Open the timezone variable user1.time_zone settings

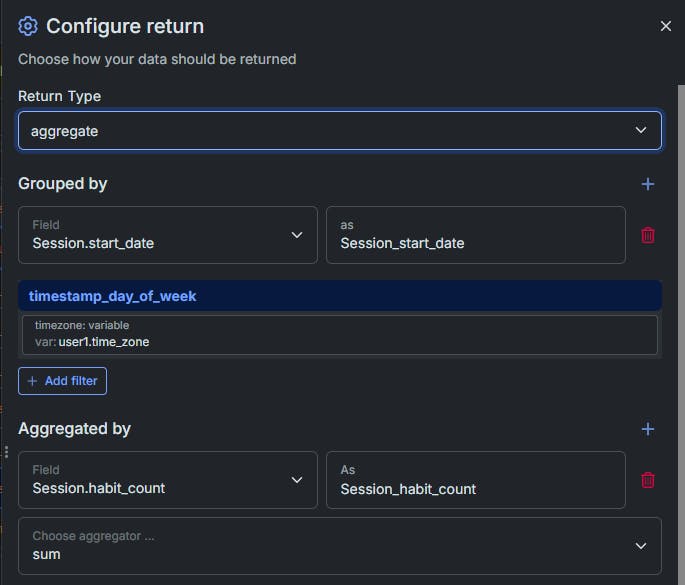[339, 335]
